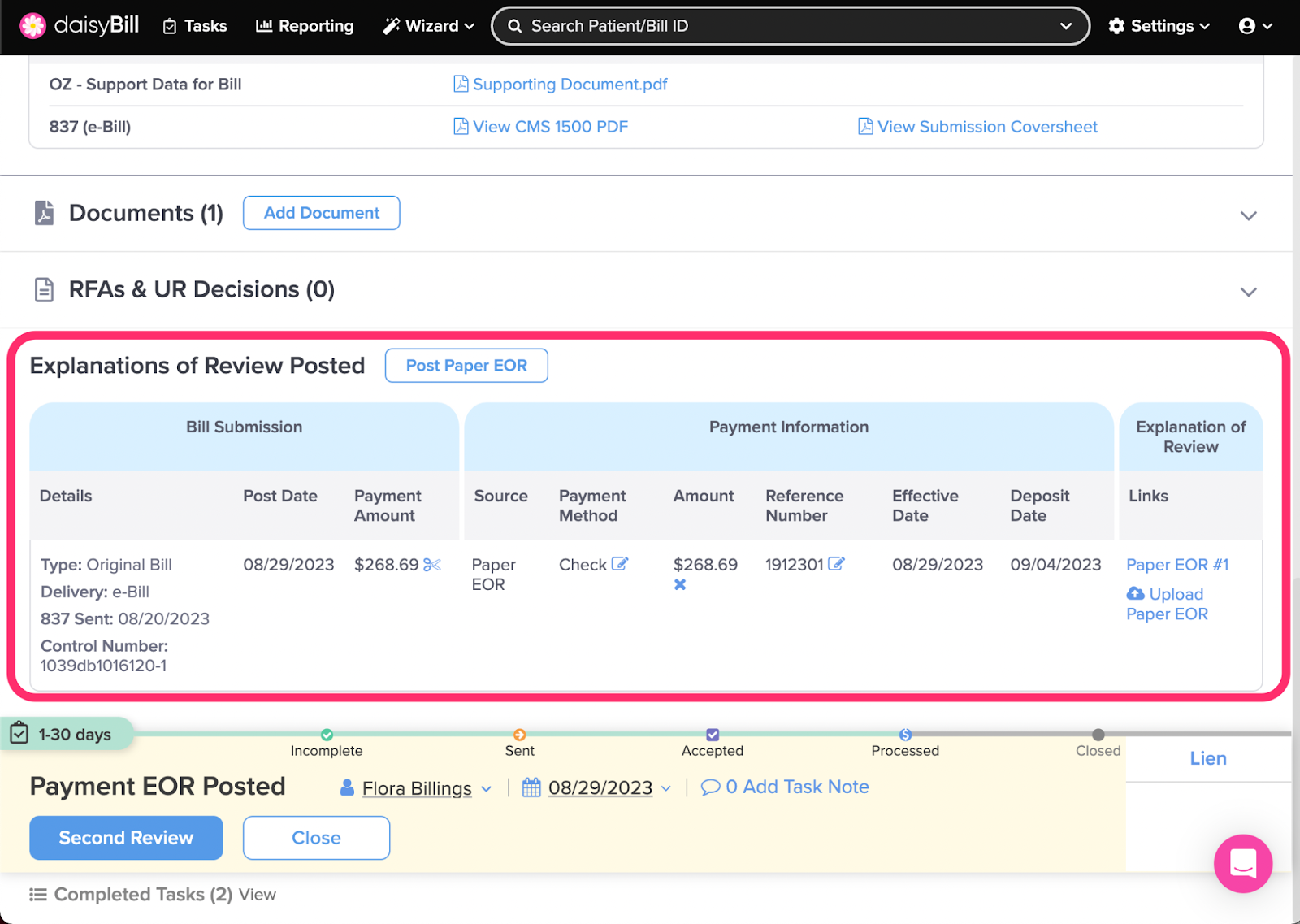Open the user account menu icon
The width and height of the screenshot is (1300, 924).
pyautogui.click(x=1254, y=26)
